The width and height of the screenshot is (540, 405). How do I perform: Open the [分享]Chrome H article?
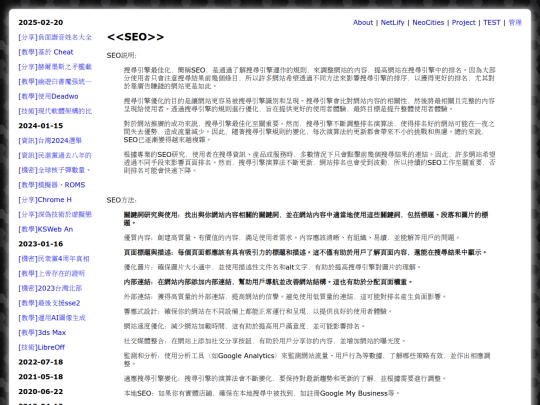45,200
